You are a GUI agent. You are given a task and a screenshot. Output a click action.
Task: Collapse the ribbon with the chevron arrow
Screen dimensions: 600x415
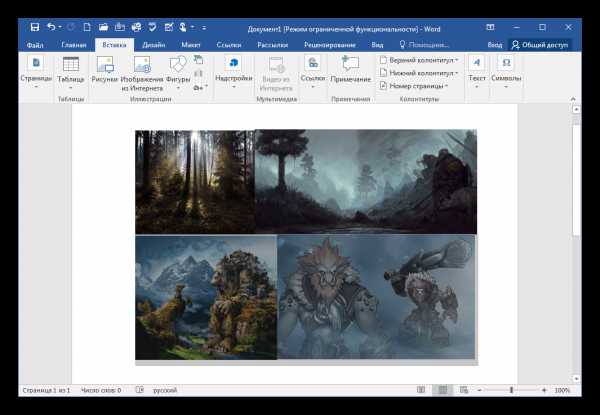(x=573, y=99)
